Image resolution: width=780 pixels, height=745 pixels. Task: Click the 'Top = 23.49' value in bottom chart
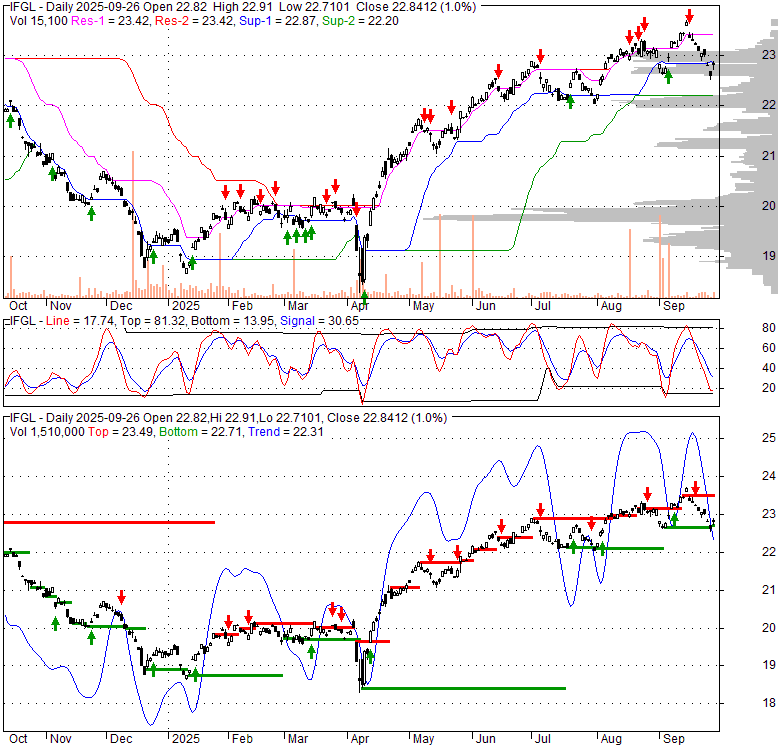click(121, 432)
